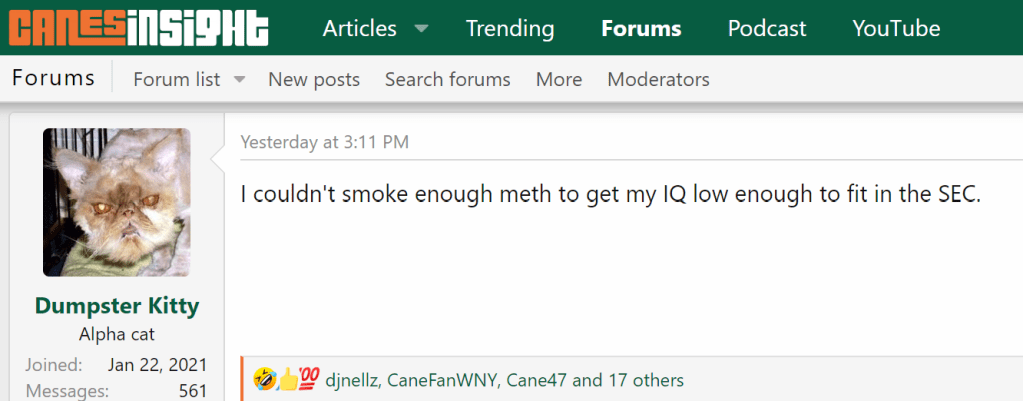1023x401 pixels.
Task: Open Search forums
Action: coord(447,79)
